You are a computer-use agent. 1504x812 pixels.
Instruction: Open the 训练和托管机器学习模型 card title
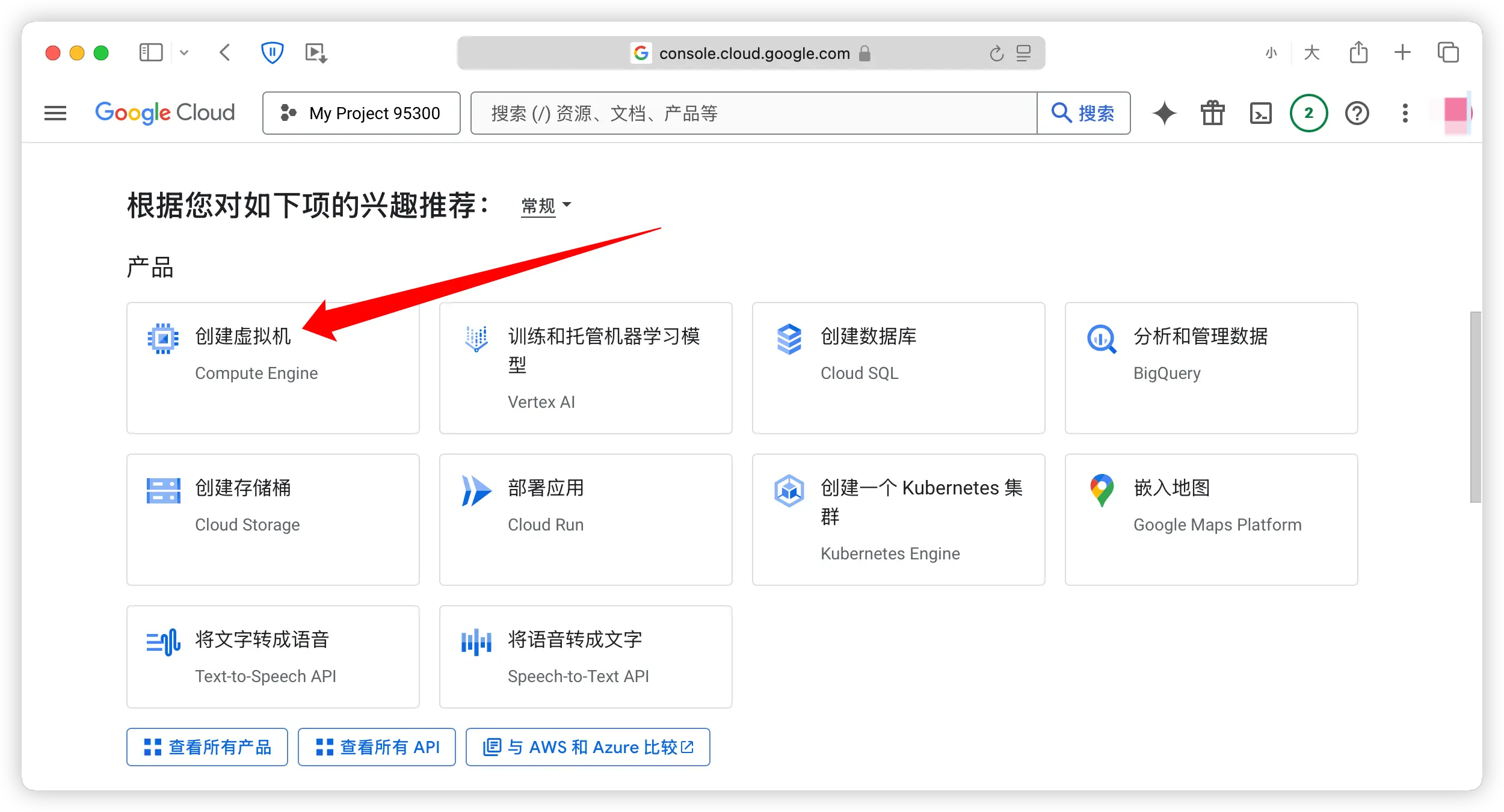coord(604,350)
